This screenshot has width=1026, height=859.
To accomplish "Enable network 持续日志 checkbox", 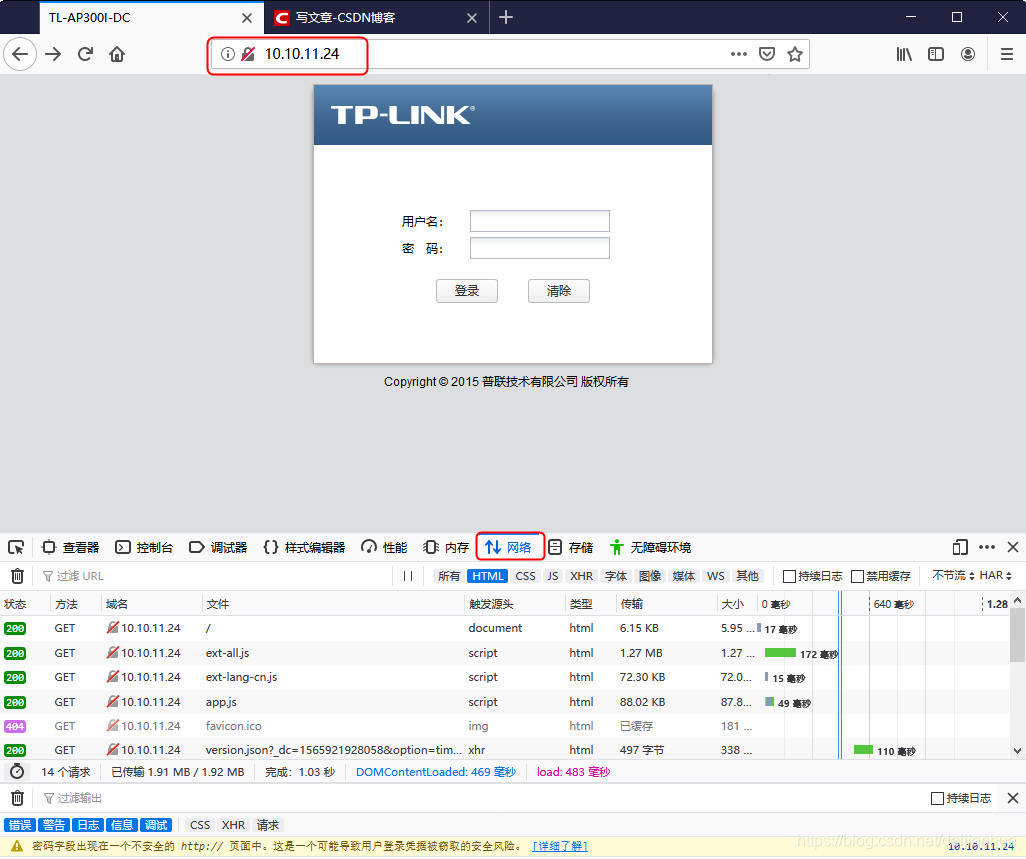I will [789, 576].
